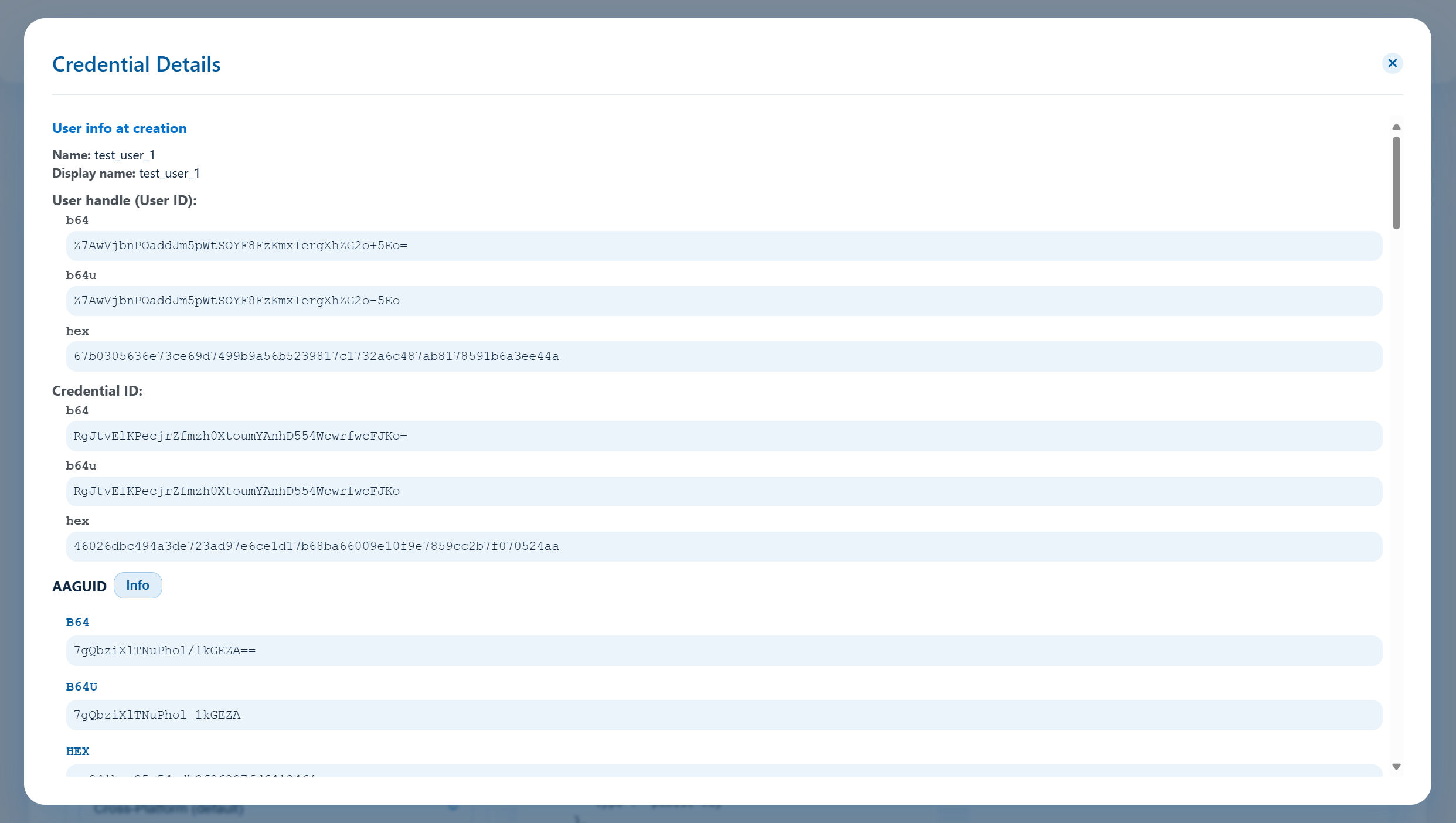Click the 'User info at creation' heading

pyautogui.click(x=120, y=128)
